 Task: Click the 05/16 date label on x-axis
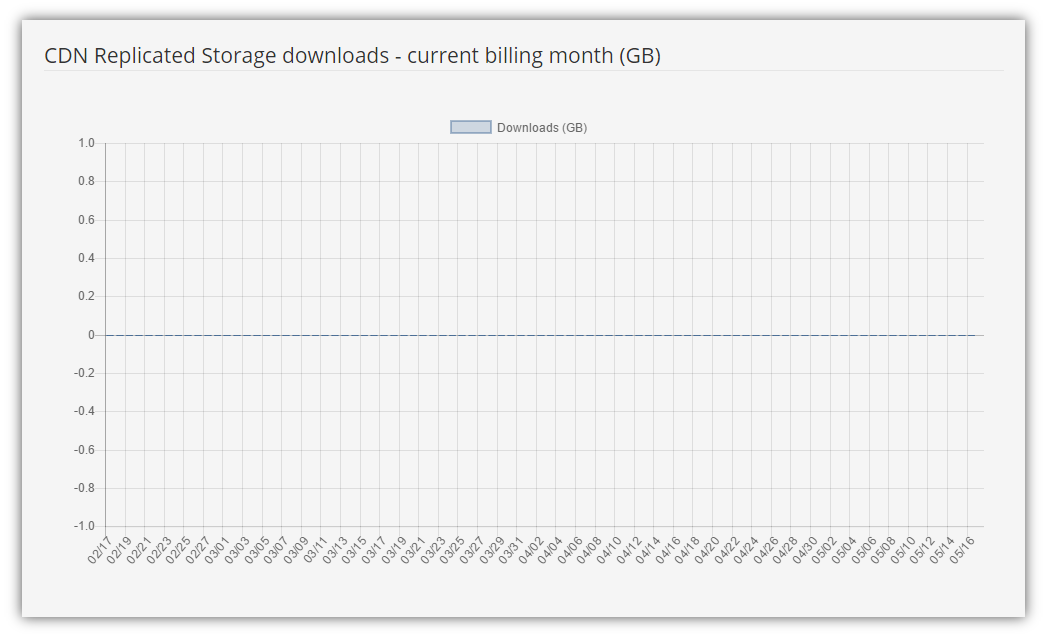click(x=962, y=550)
